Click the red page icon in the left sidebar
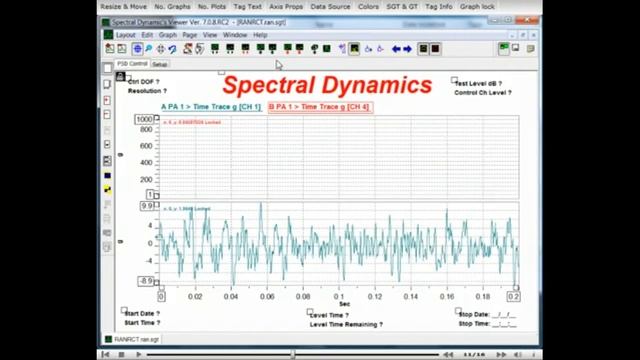The height and width of the screenshot is (360, 640). click(107, 100)
